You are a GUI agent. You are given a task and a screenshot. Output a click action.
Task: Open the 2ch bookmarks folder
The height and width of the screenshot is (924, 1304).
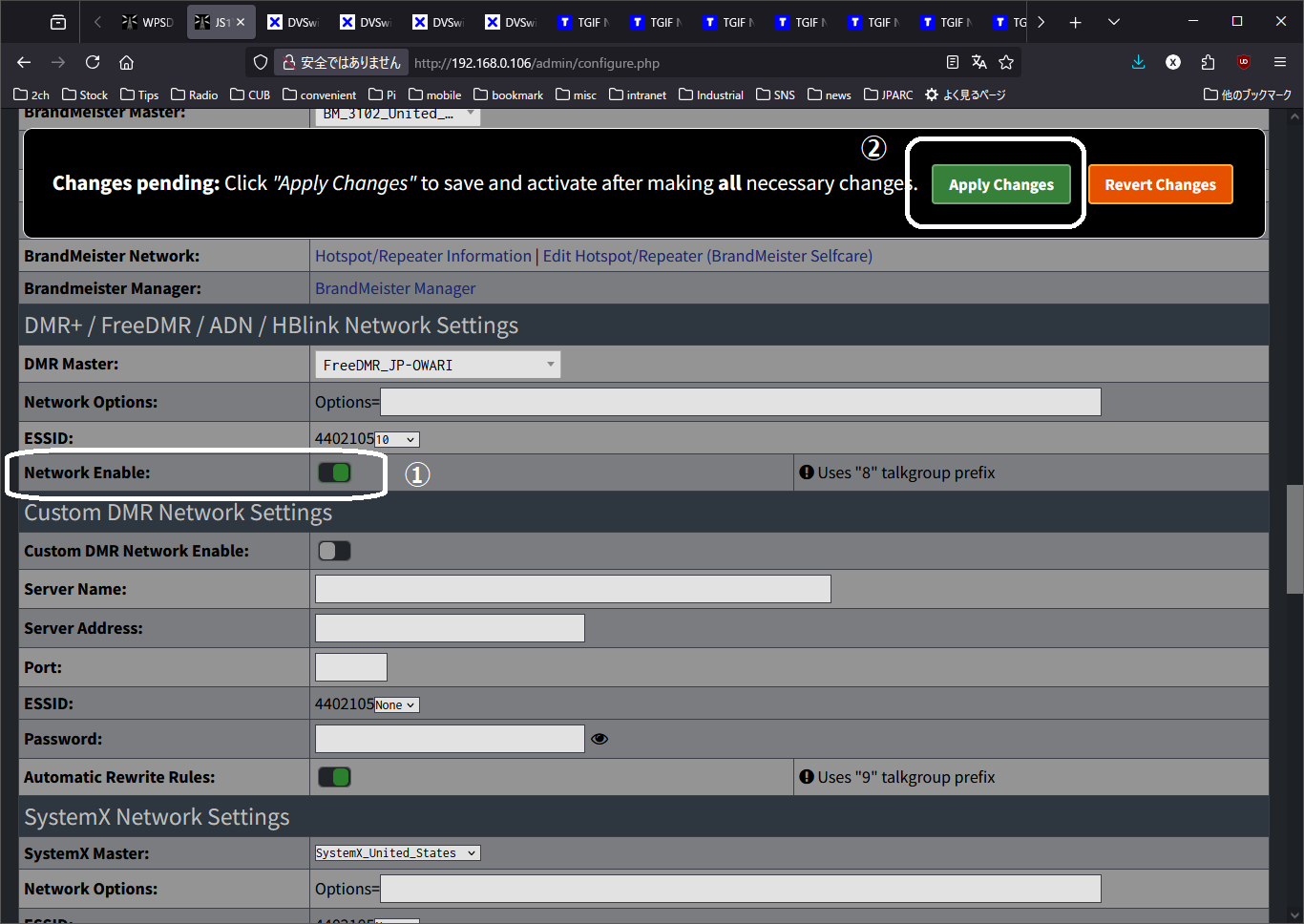[x=32, y=94]
